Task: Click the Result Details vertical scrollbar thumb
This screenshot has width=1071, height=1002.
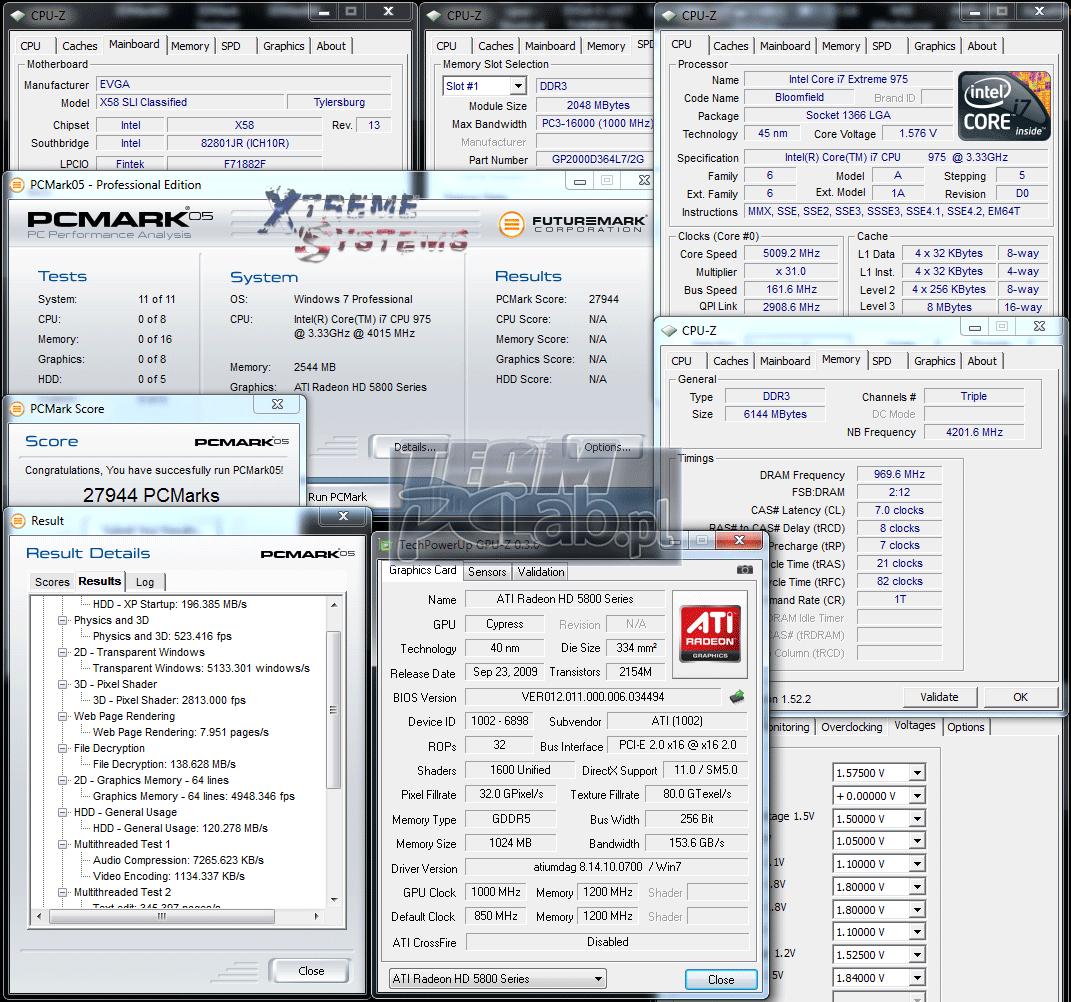Action: tap(334, 710)
